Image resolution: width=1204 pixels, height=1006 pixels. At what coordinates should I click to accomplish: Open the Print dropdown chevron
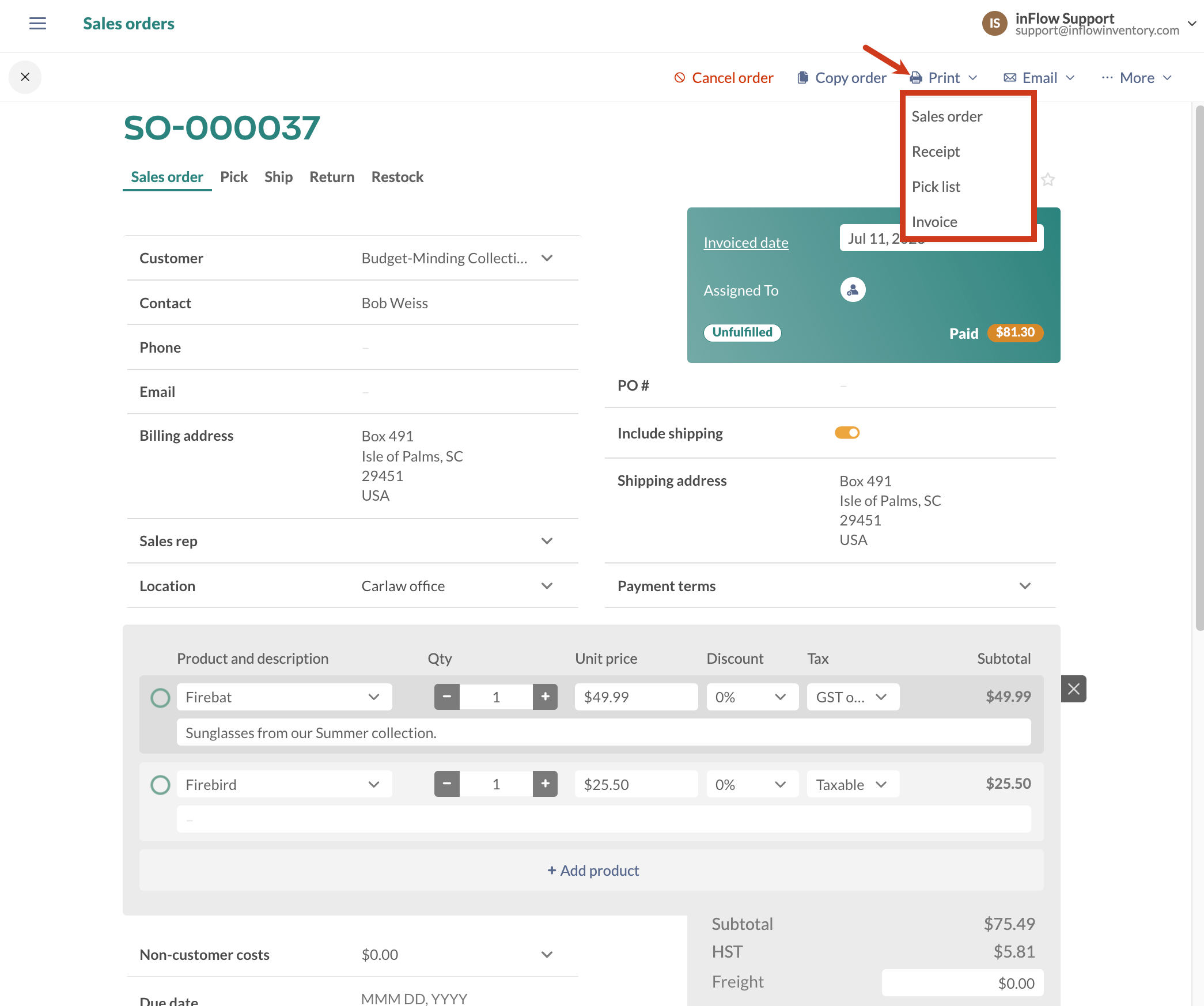[x=973, y=78]
